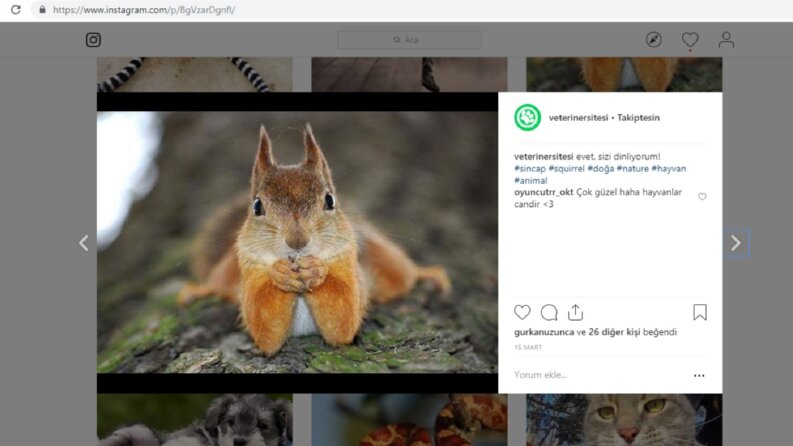Open the cat photo thumbnail below
This screenshot has height=446, width=793.
[624, 420]
